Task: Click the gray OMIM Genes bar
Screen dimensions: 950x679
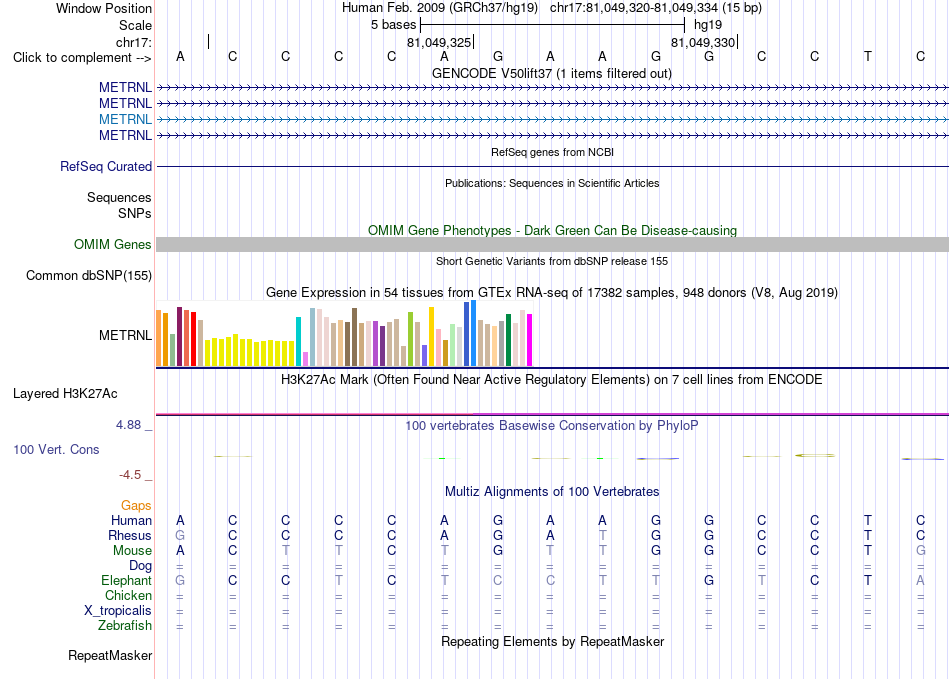Action: coord(552,245)
